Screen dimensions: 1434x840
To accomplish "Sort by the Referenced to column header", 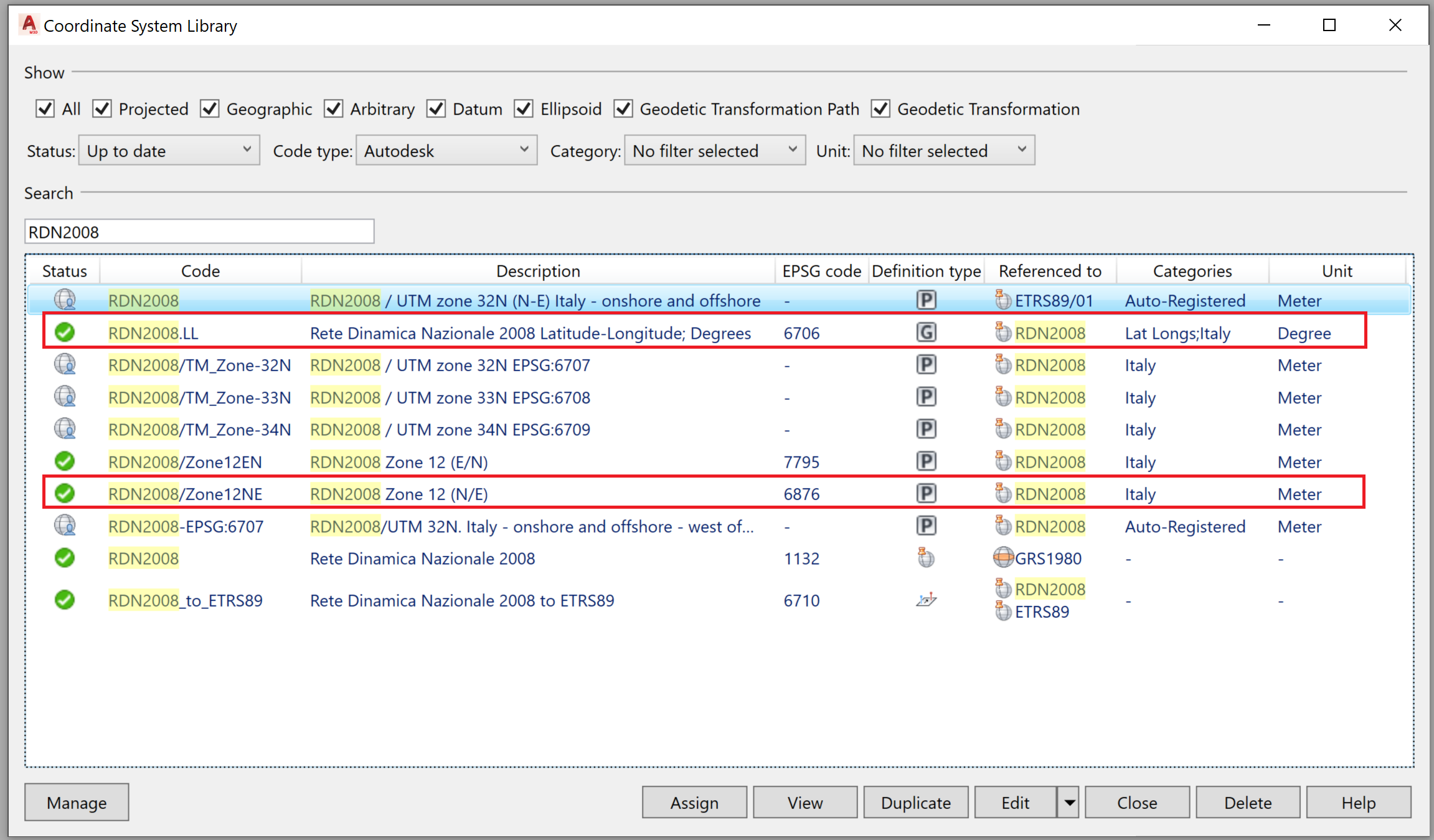I will point(1050,271).
